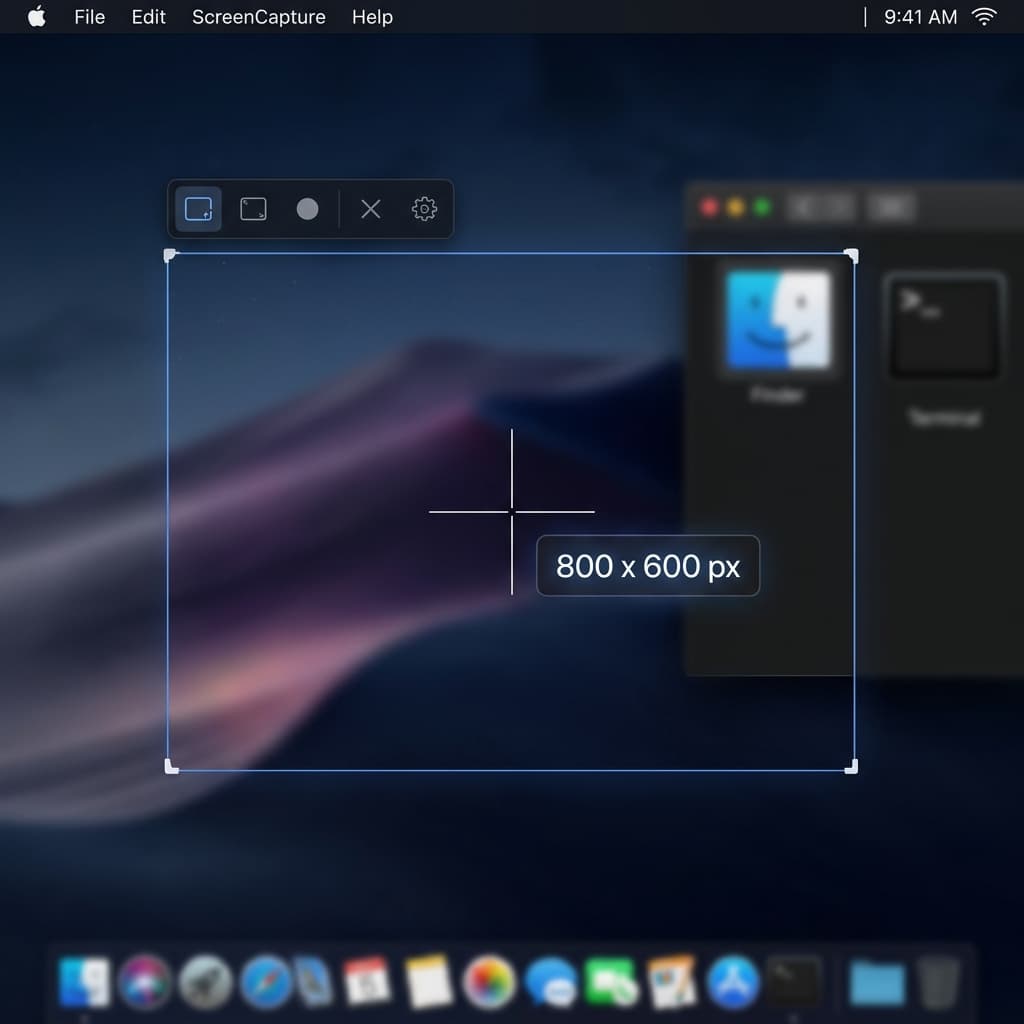Select the window capture tool
The height and width of the screenshot is (1024, 1024).
(x=252, y=209)
